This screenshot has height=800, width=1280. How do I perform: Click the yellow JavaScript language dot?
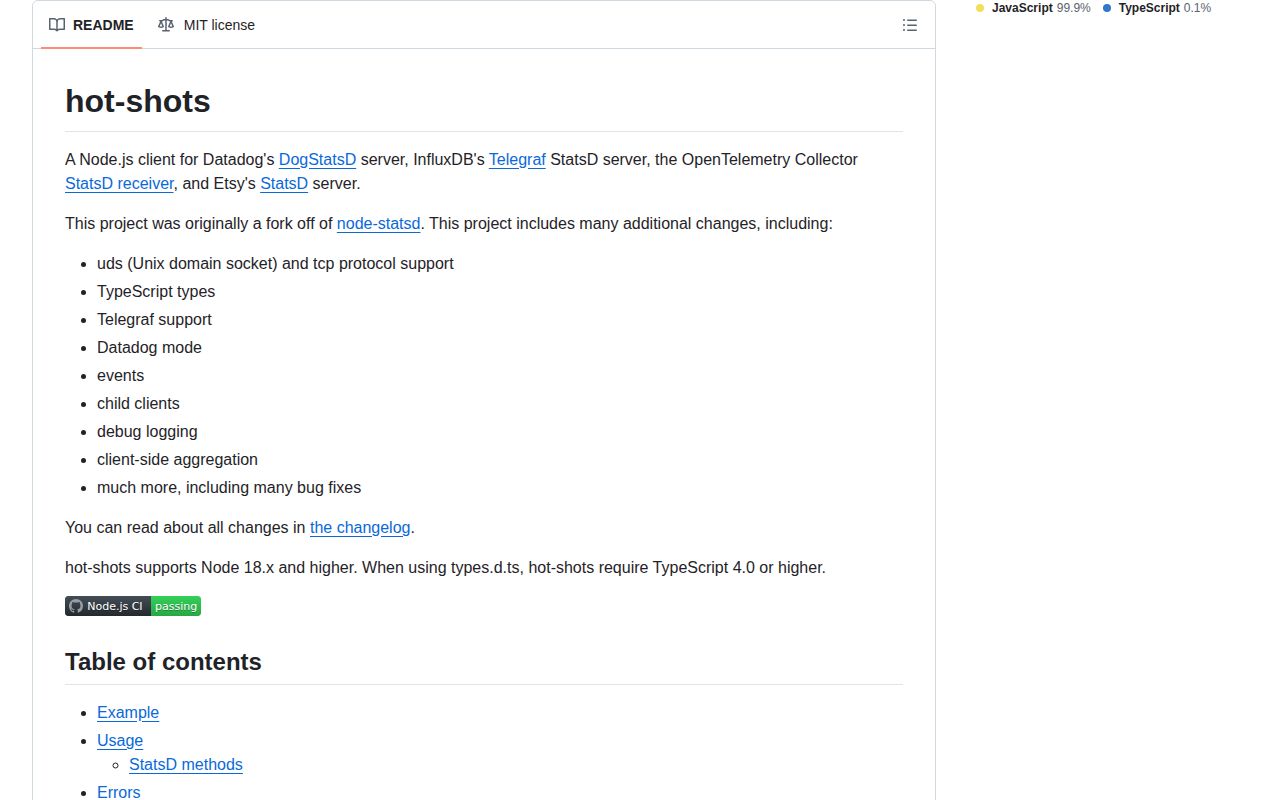[980, 8]
